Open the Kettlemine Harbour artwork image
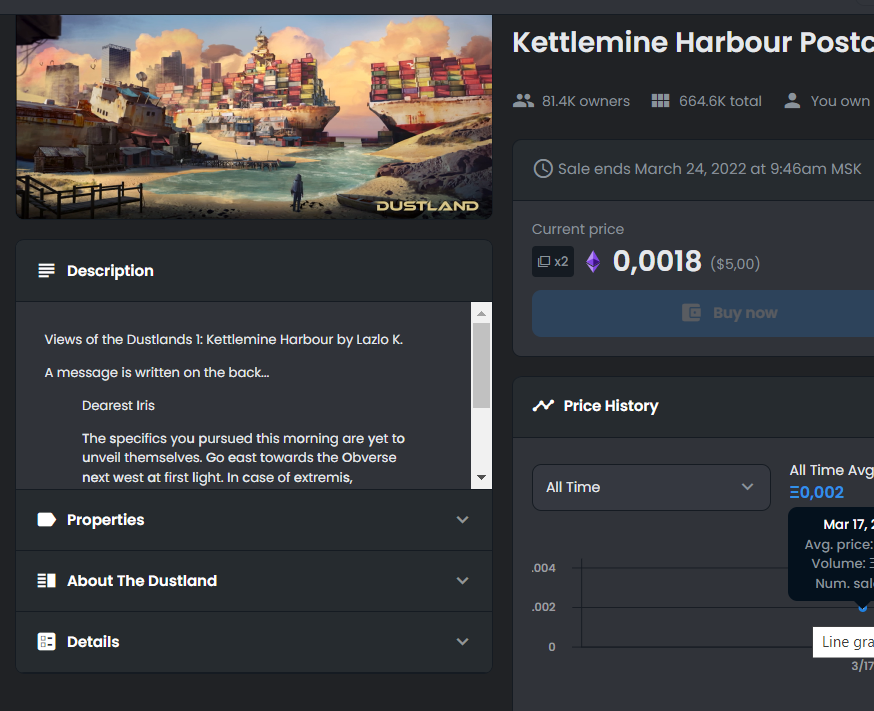 [254, 116]
